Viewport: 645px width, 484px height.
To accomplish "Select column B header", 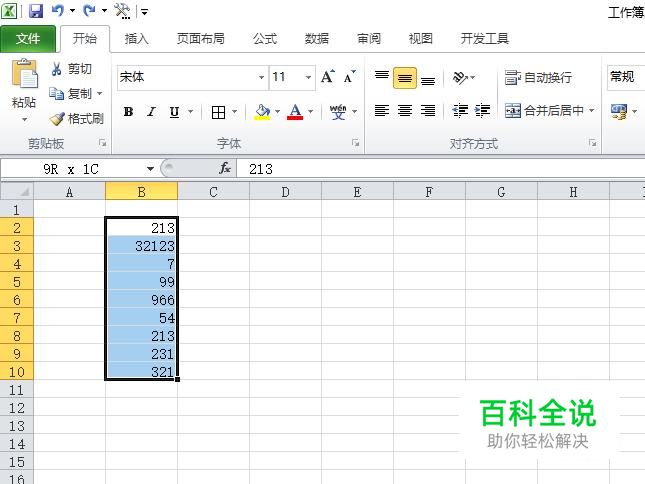I will pos(142,192).
